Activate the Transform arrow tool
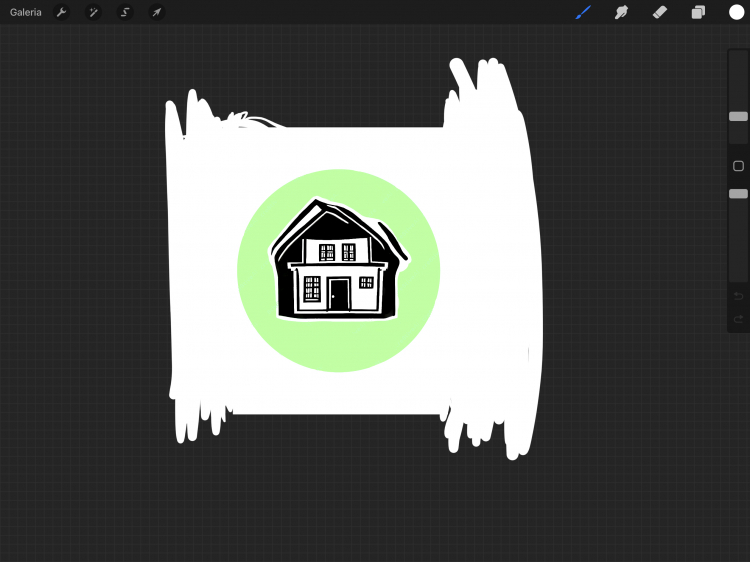Screen dimensions: 750x562 point(157,12)
